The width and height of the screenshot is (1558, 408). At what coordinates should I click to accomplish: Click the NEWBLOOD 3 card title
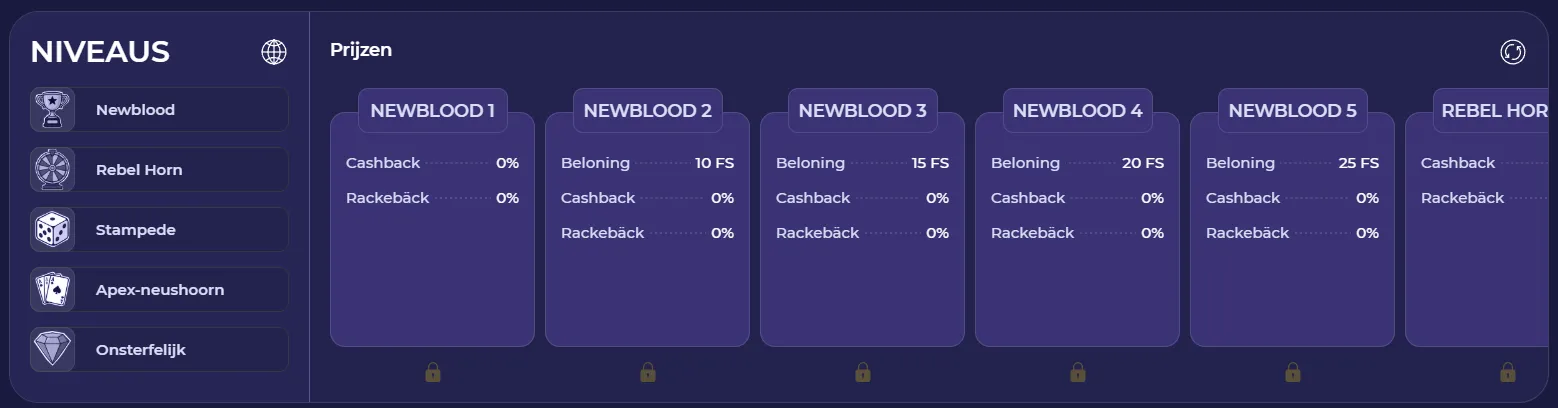point(863,111)
